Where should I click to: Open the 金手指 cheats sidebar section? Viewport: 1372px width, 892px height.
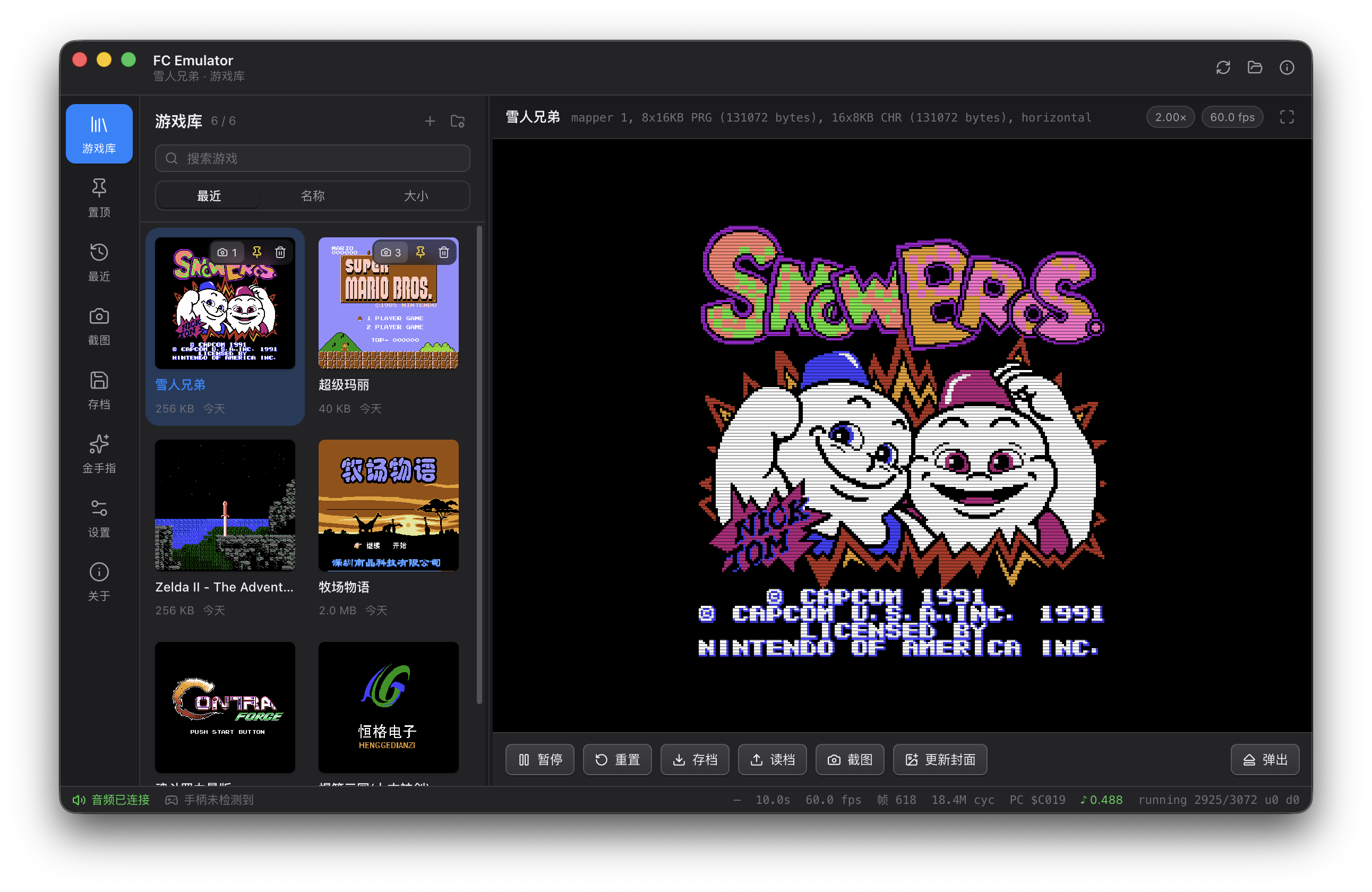[x=99, y=454]
